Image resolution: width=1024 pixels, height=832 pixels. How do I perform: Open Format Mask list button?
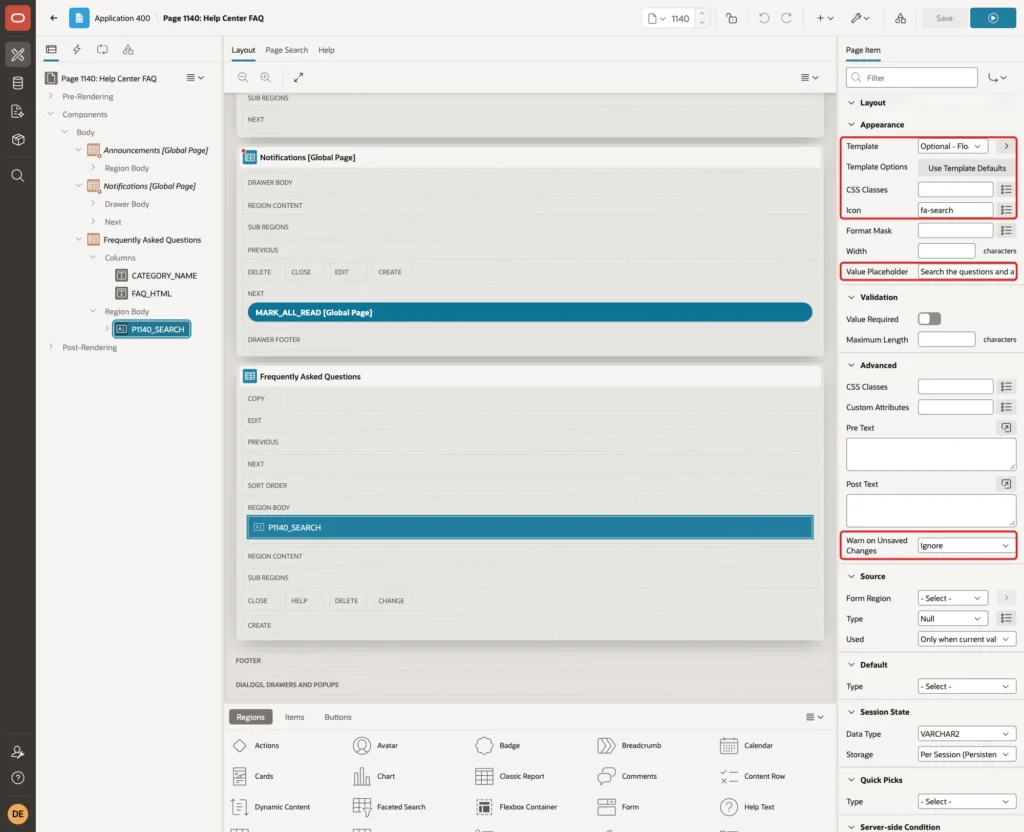(x=1006, y=231)
